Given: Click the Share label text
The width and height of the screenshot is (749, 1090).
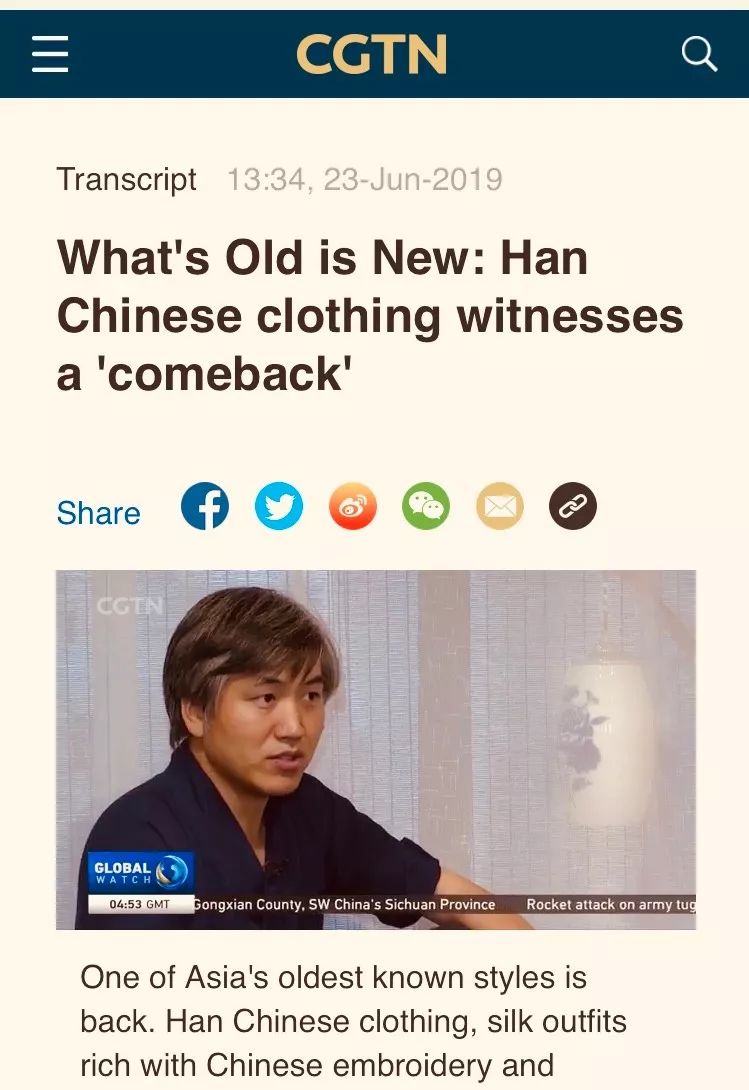Looking at the screenshot, I should (x=99, y=513).
